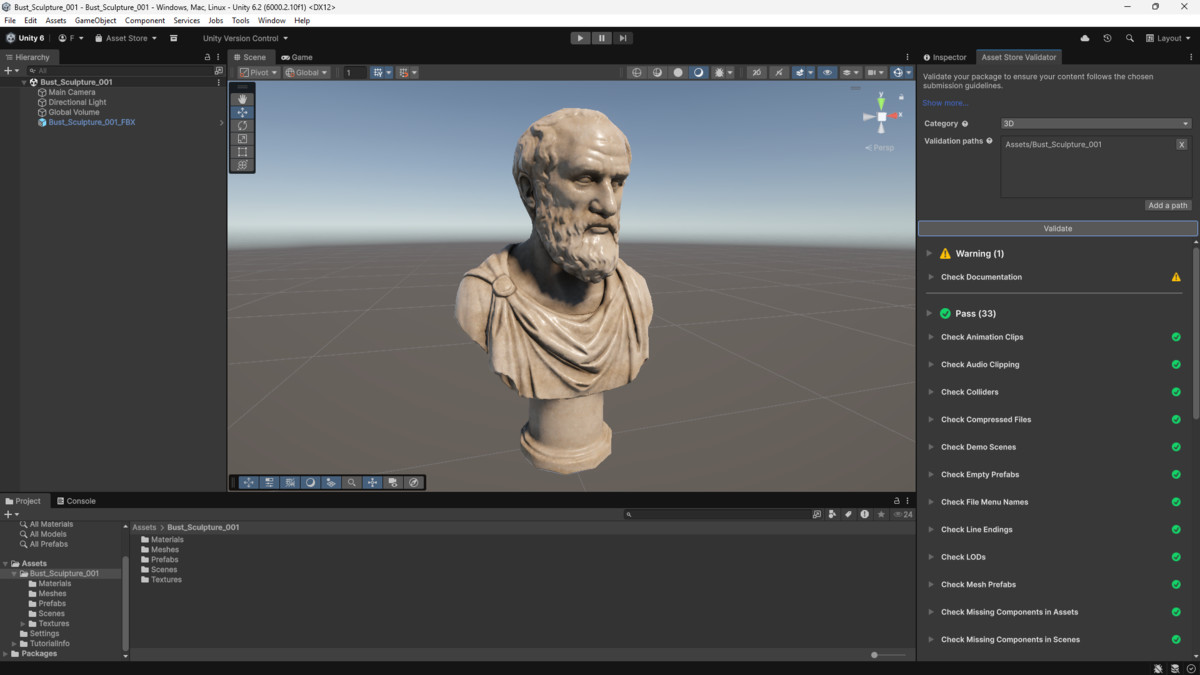Open the Undo History icon near the search bar
The image size is (1200, 675).
[x=1107, y=38]
